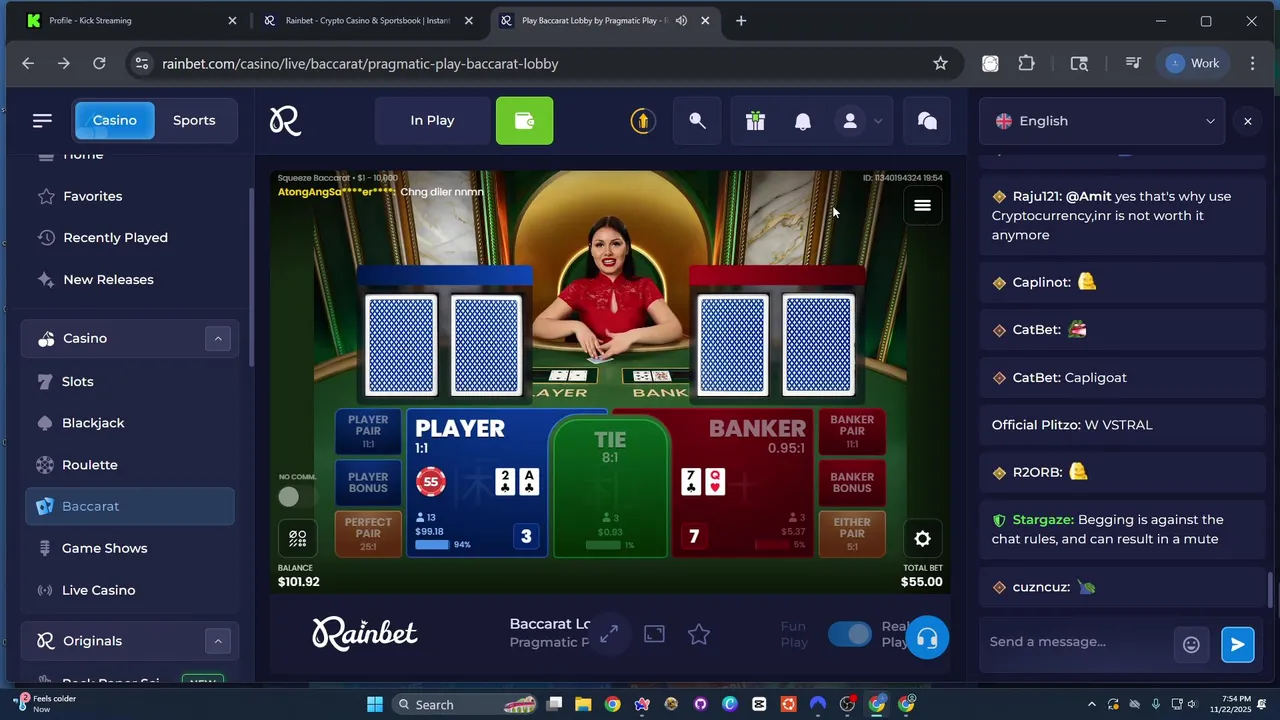The width and height of the screenshot is (1280, 720).
Task: Reload the page
Action: click(99, 63)
